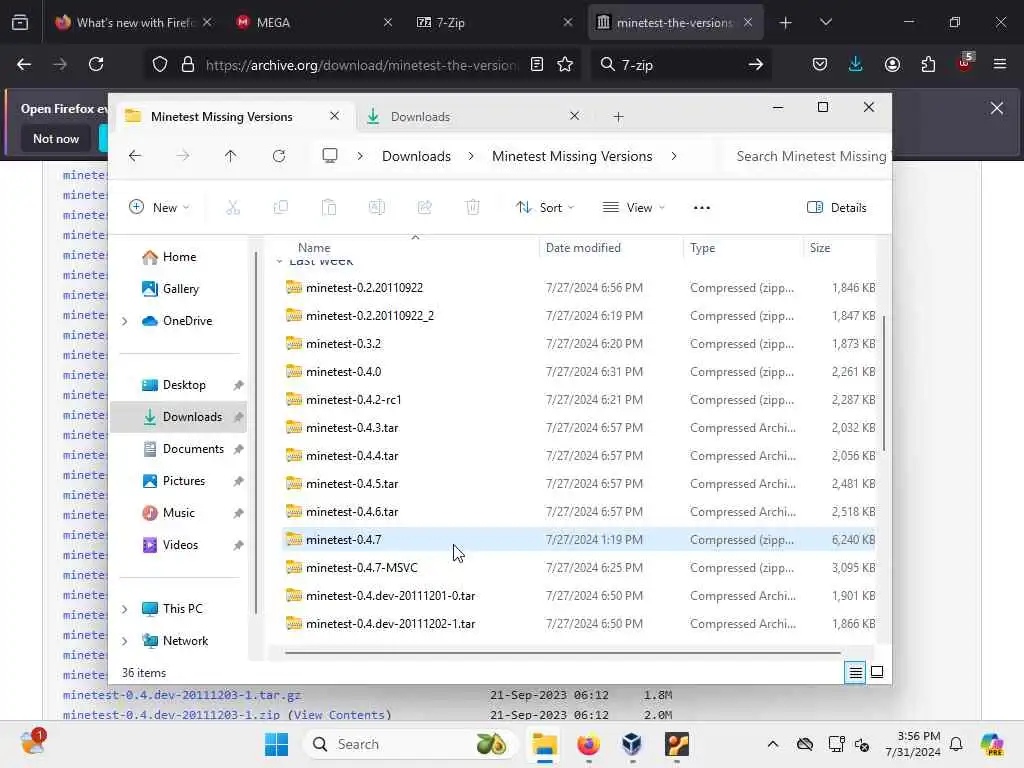Click Paste icon in Explorer toolbar
The width and height of the screenshot is (1024, 768).
click(x=328, y=208)
